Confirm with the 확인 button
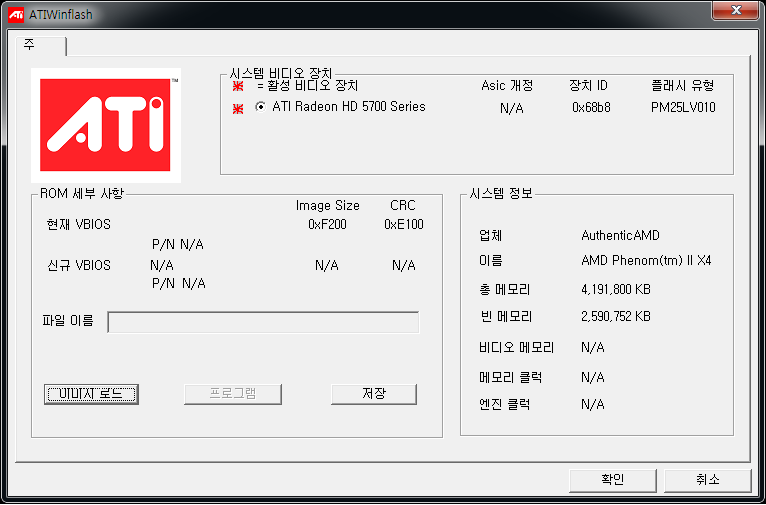766x505 pixels. tap(613, 481)
